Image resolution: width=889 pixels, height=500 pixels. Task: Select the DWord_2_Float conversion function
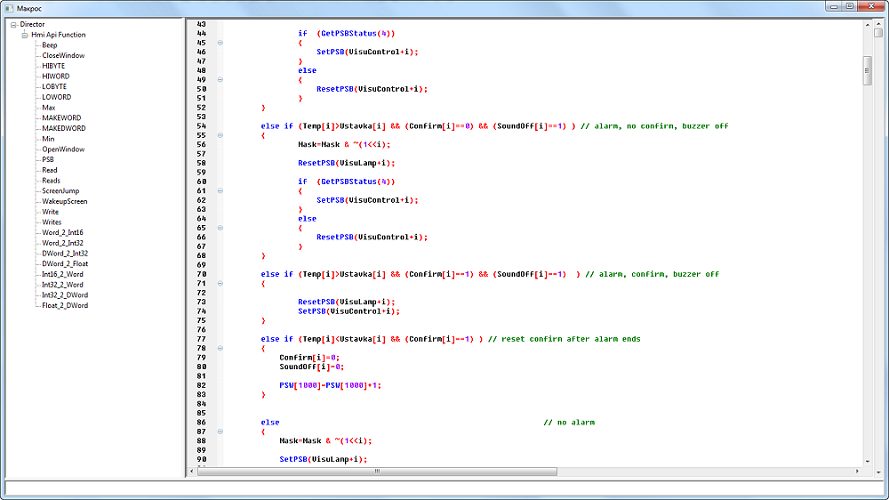(x=64, y=263)
